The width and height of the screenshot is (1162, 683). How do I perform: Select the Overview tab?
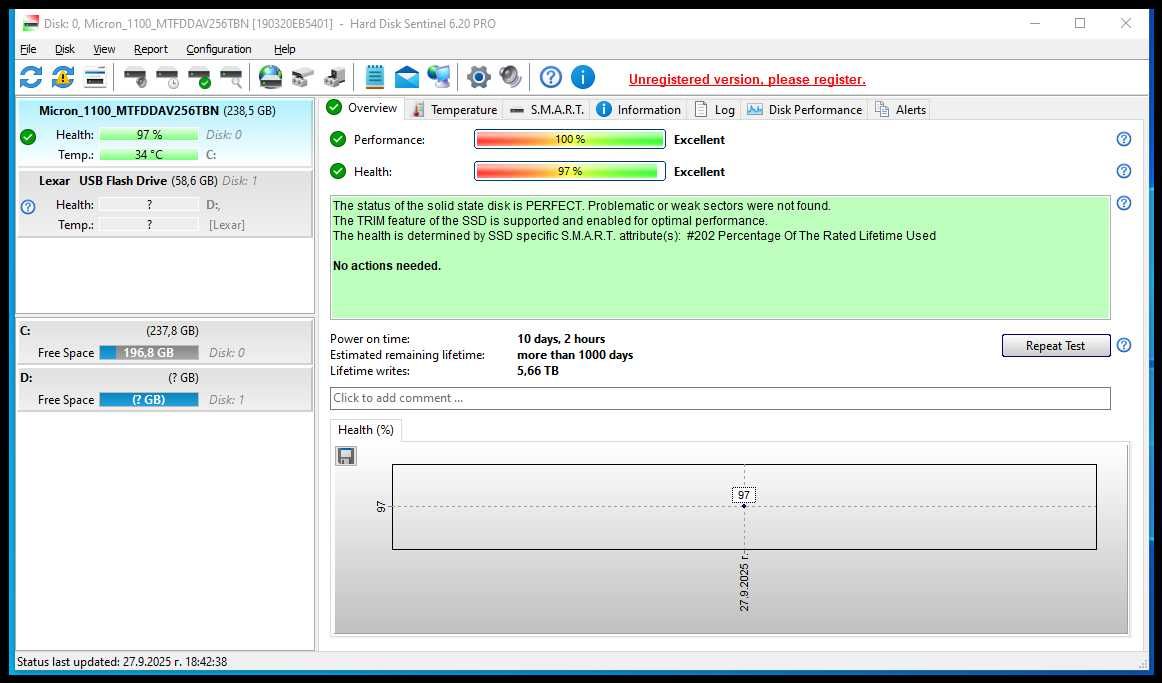click(x=363, y=108)
